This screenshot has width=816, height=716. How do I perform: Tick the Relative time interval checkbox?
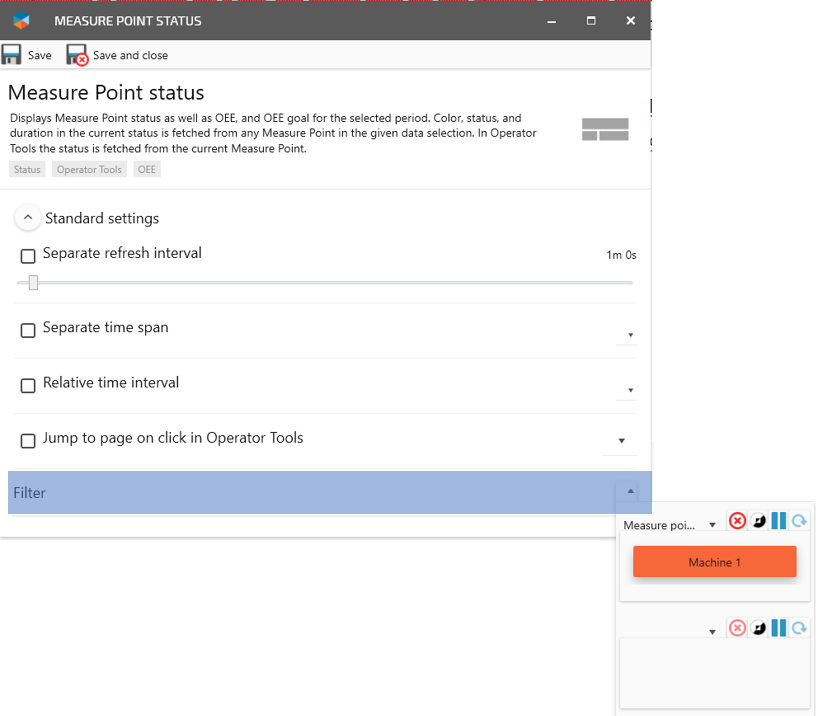28,385
